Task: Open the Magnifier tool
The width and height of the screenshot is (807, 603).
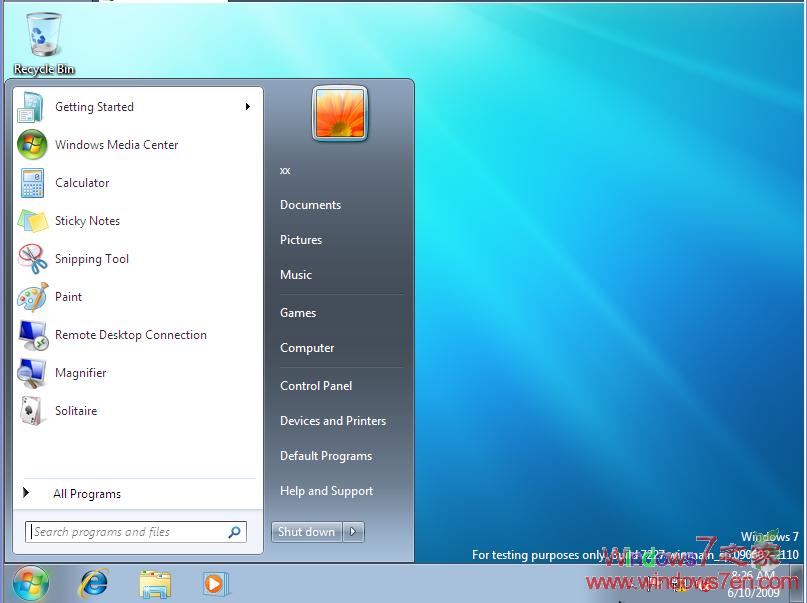Action: coord(81,373)
